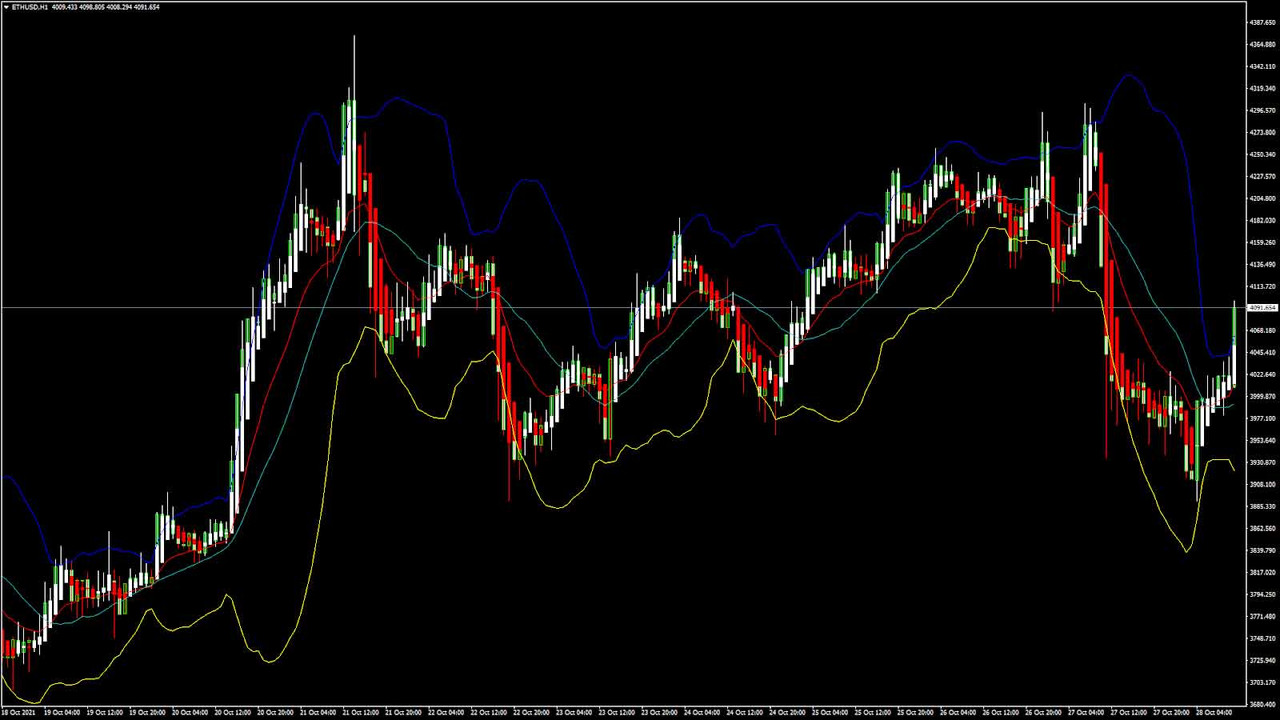Image resolution: width=1280 pixels, height=720 pixels.
Task: Click the small triangle arrow beside ETHUSD,H1
Action: [5, 7]
